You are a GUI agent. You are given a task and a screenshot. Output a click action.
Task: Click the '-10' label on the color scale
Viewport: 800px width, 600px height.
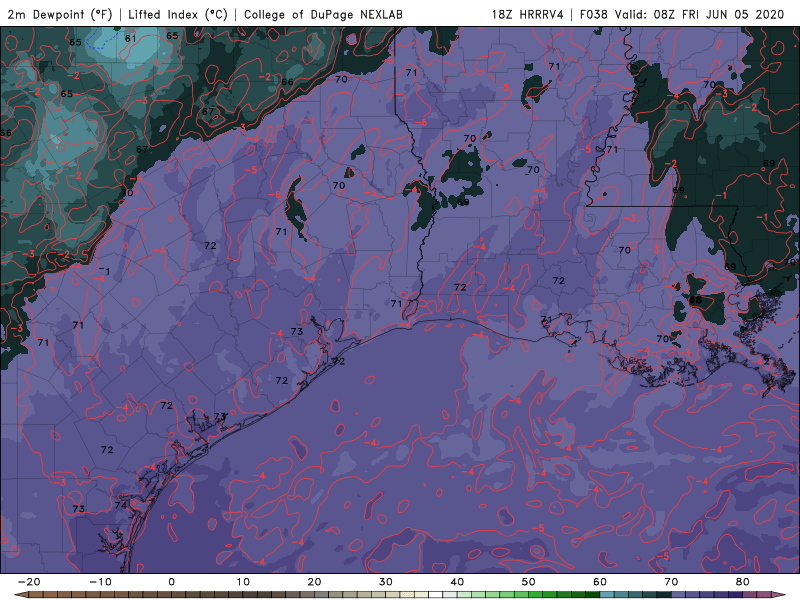(x=100, y=582)
